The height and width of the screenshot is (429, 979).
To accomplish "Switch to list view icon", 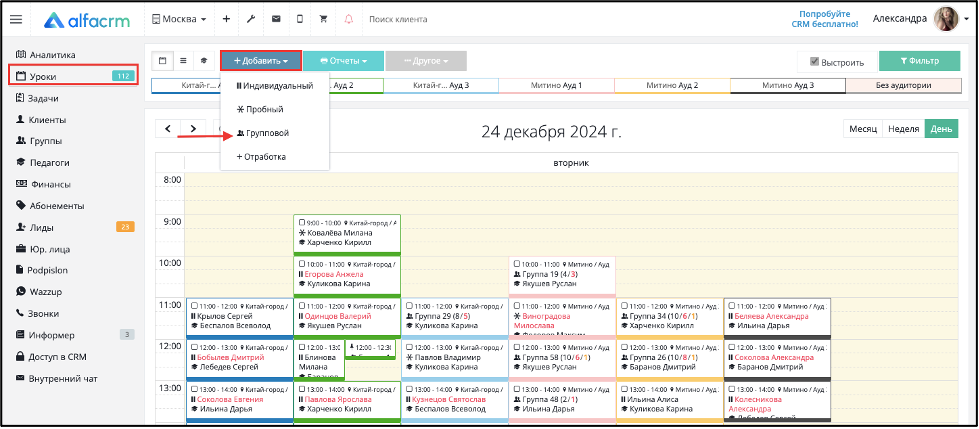I will click(183, 61).
